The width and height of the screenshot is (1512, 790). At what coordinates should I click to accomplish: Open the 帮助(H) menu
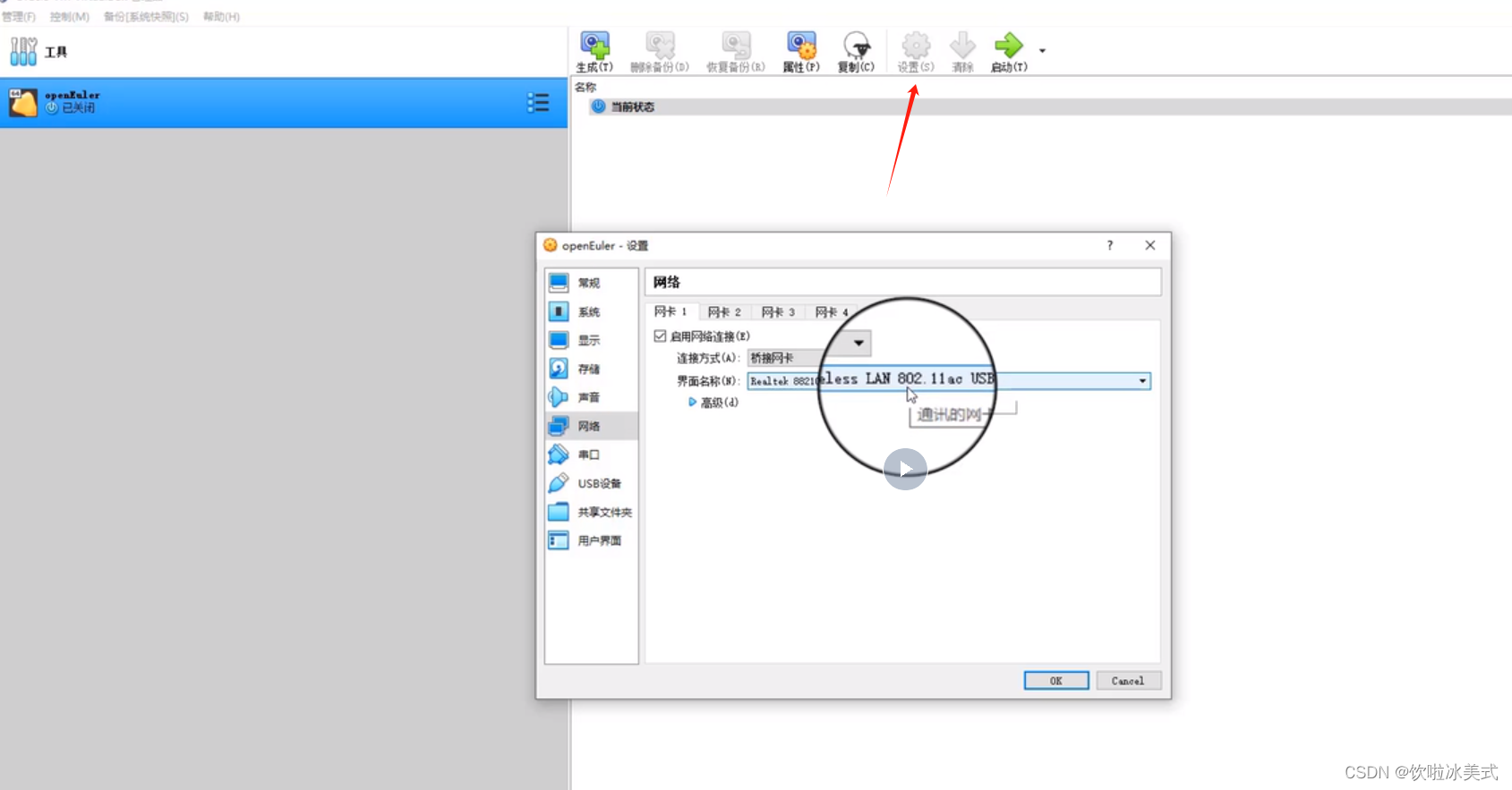221,16
